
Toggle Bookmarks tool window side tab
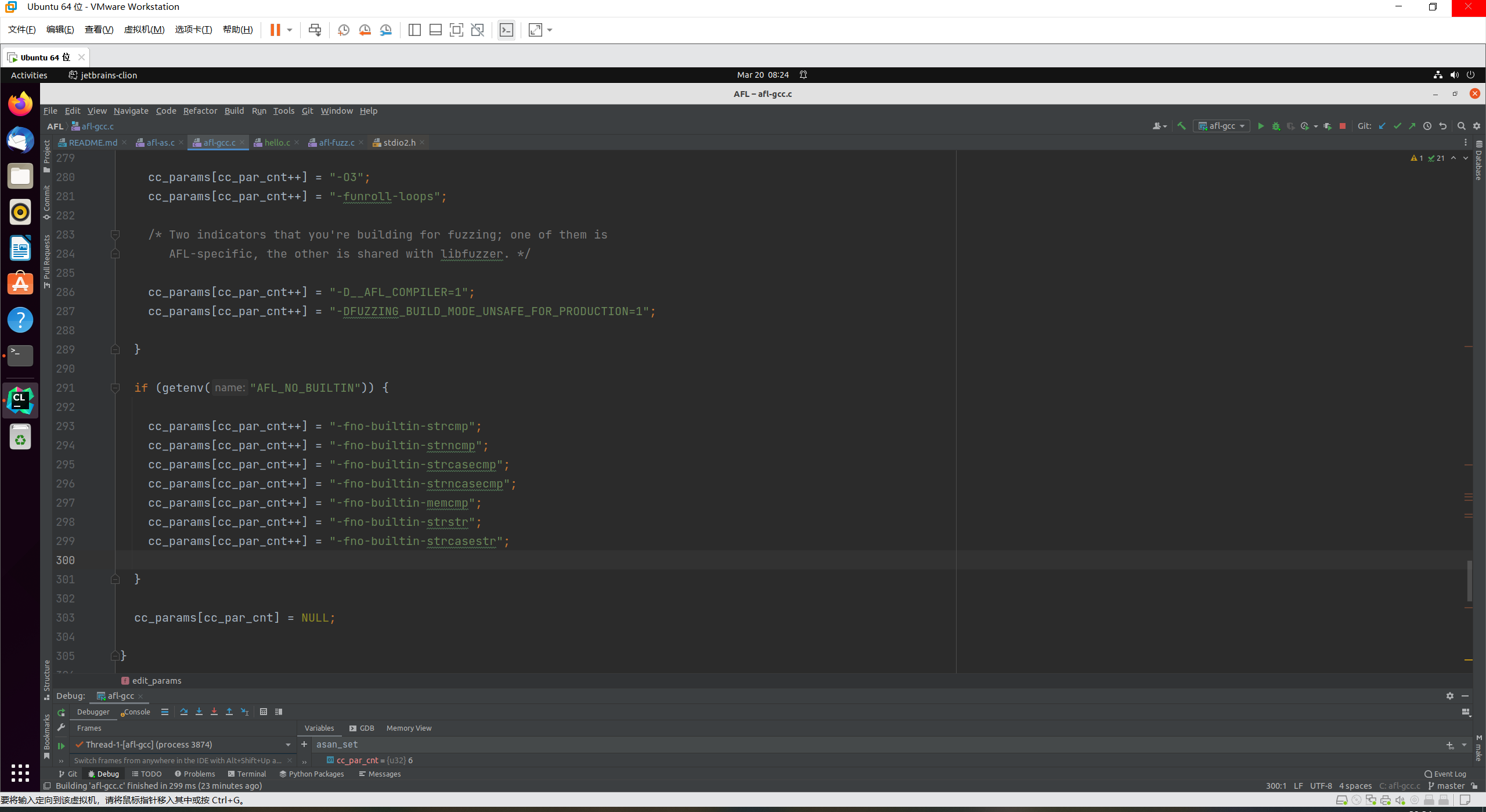coord(47,736)
